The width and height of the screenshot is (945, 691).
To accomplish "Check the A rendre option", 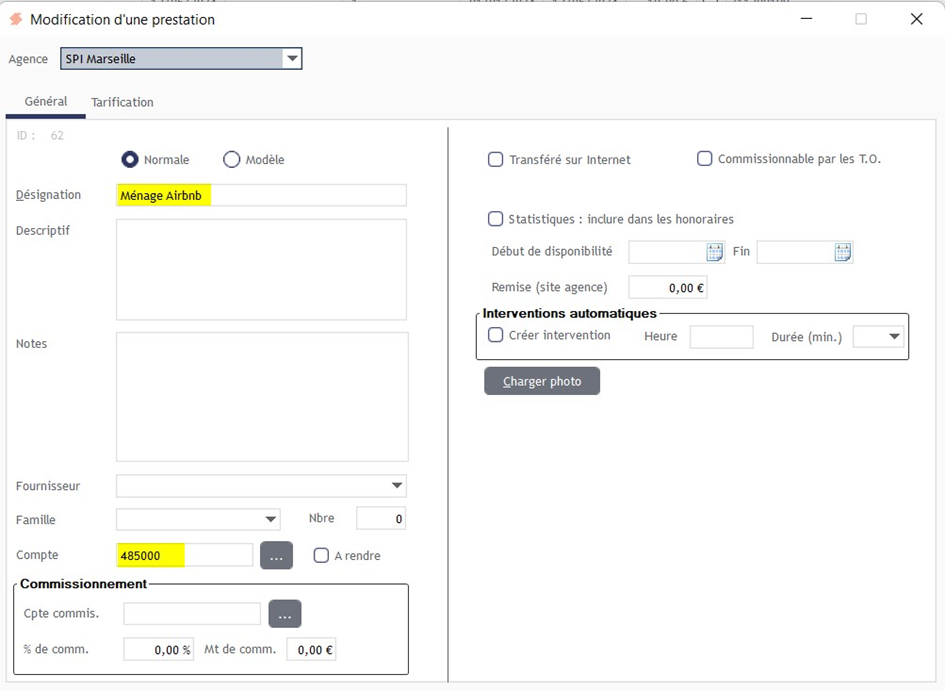I will click(x=321, y=555).
